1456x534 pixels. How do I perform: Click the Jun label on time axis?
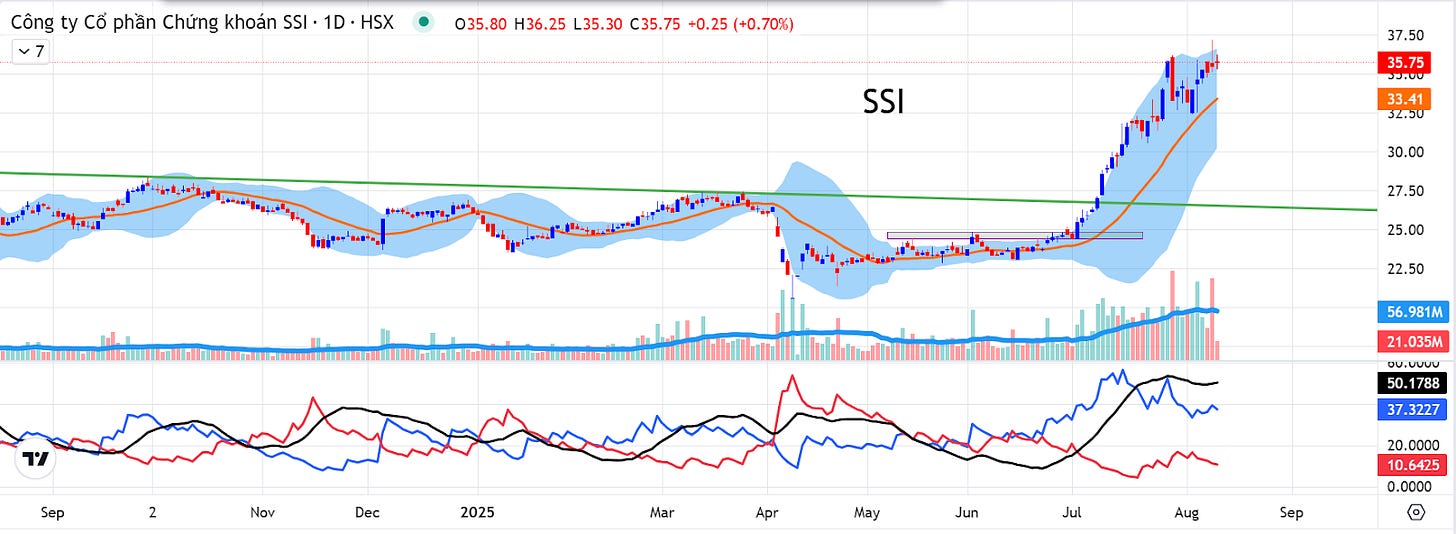967,512
